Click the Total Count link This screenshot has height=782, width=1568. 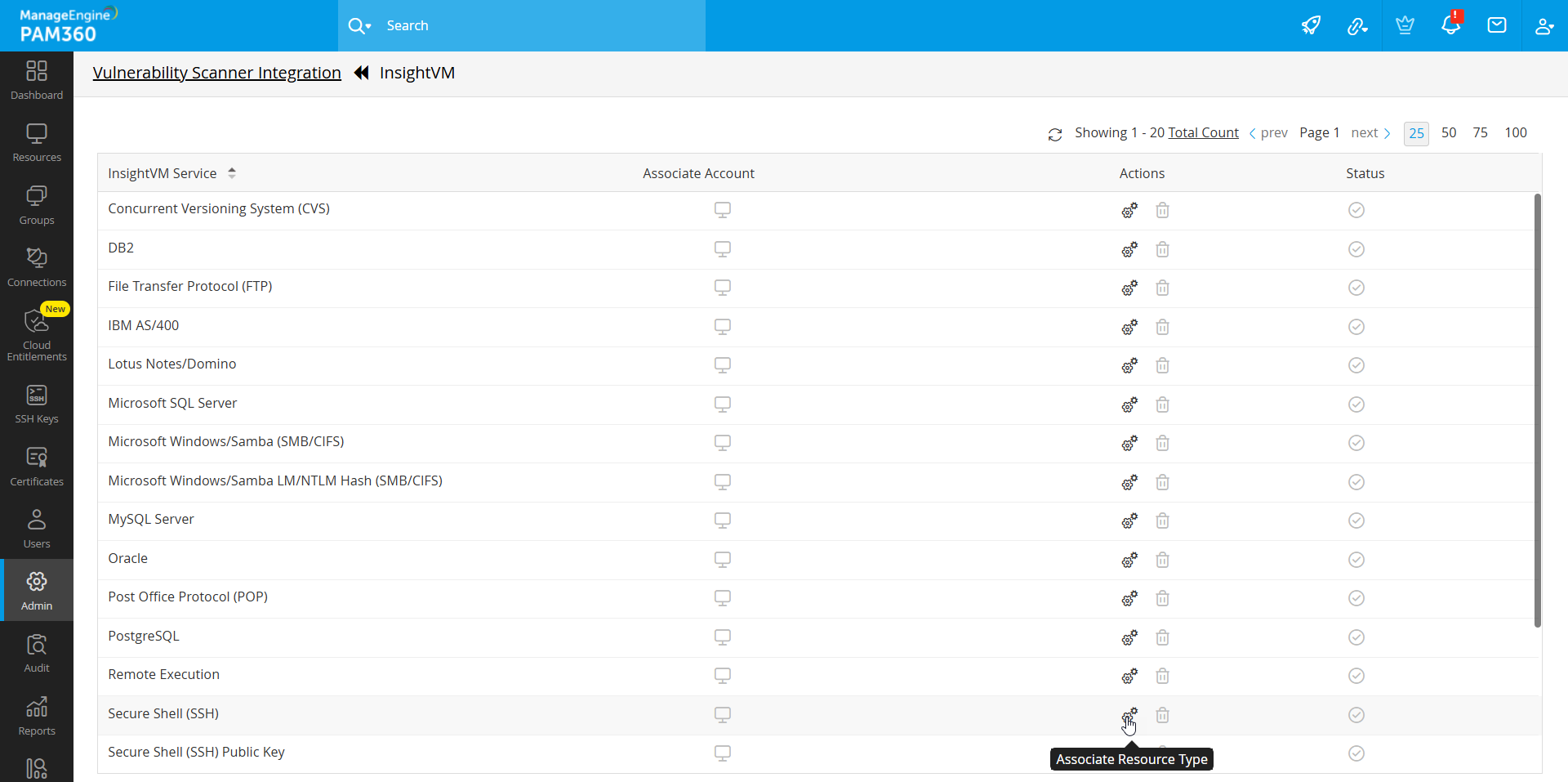pyautogui.click(x=1202, y=132)
